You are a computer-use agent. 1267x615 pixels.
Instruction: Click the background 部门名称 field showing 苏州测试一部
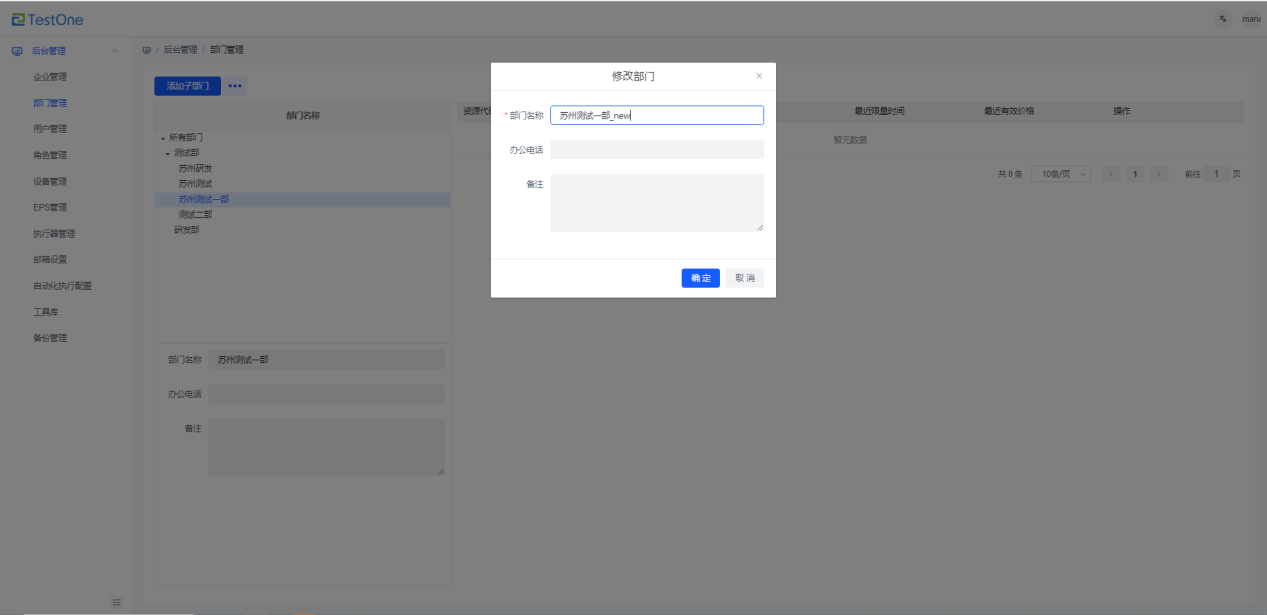326,360
